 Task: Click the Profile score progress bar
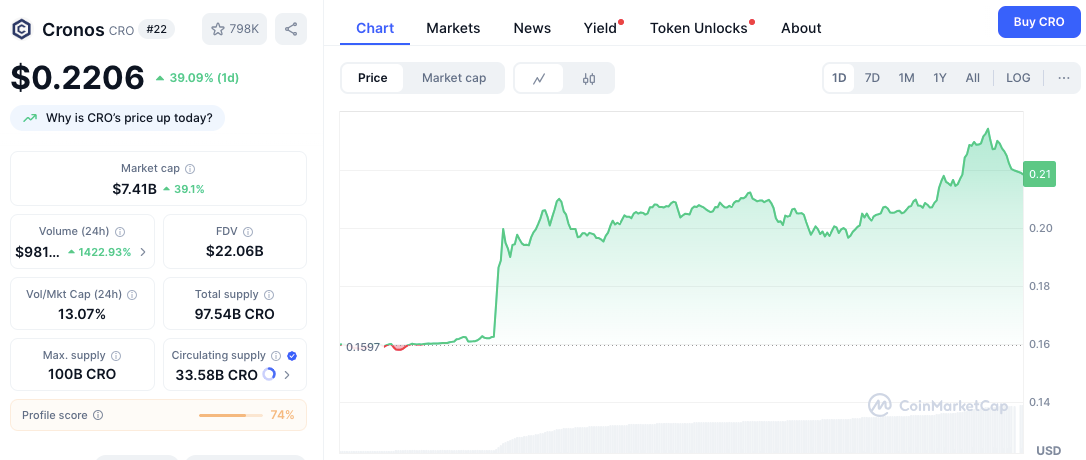pyautogui.click(x=231, y=415)
